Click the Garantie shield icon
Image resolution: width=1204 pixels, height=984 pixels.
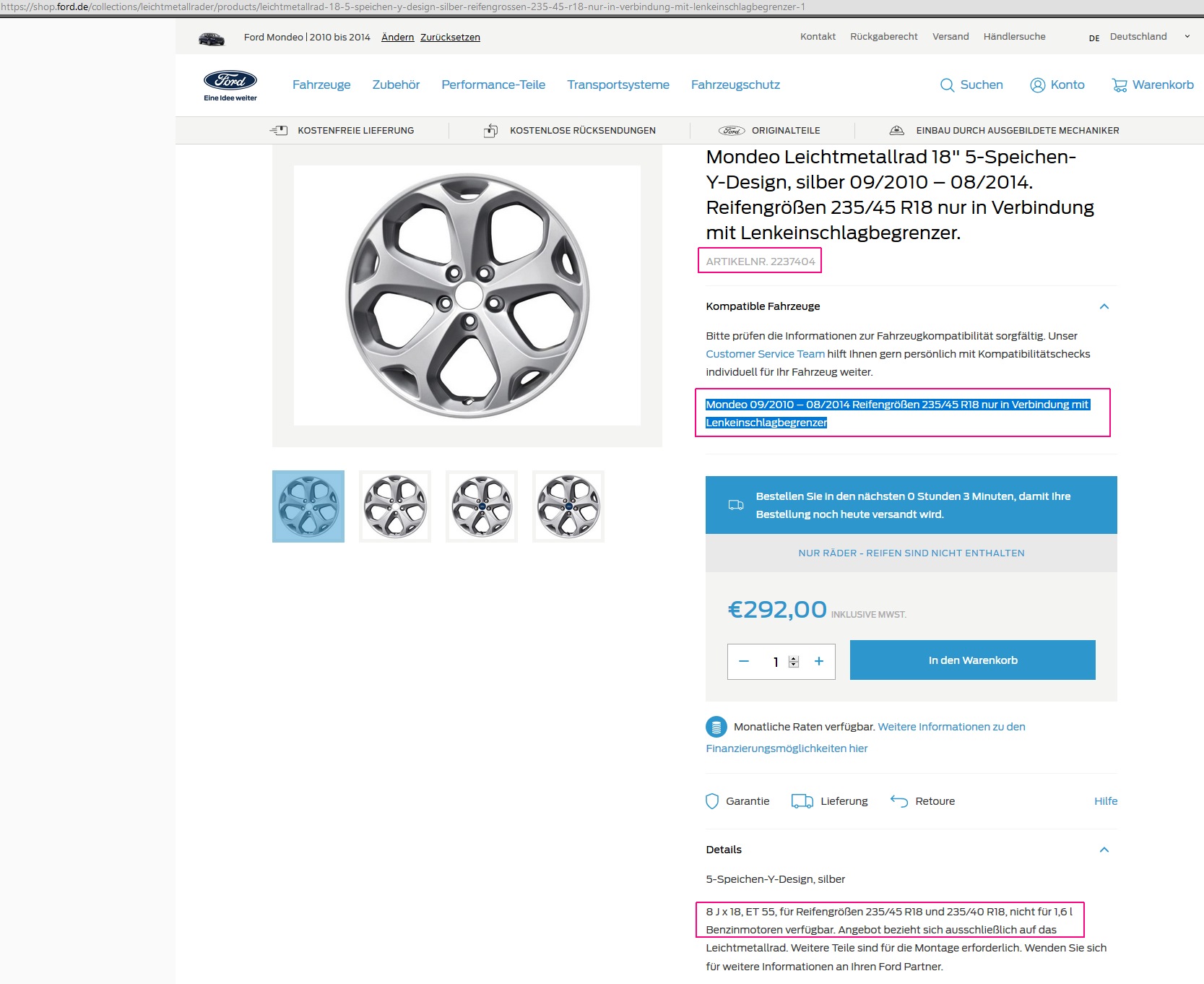(712, 801)
